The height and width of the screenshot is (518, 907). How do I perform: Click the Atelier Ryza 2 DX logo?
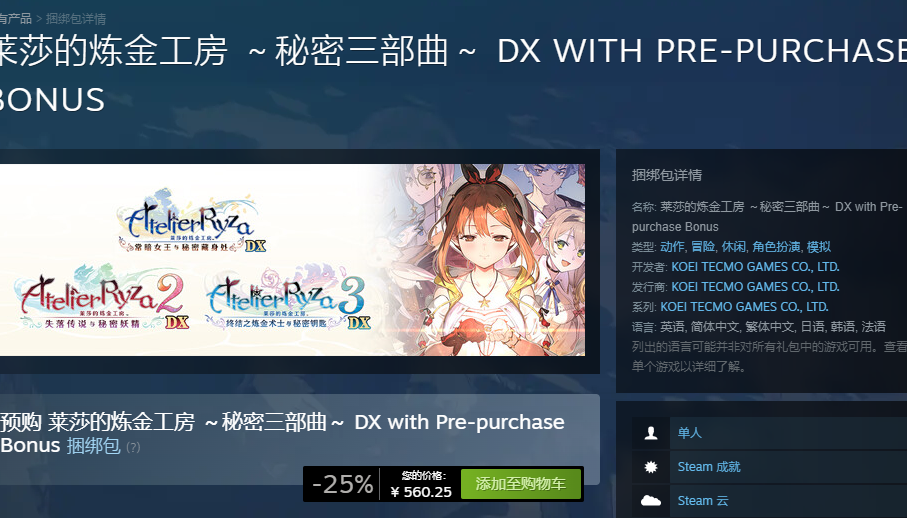pyautogui.click(x=102, y=298)
